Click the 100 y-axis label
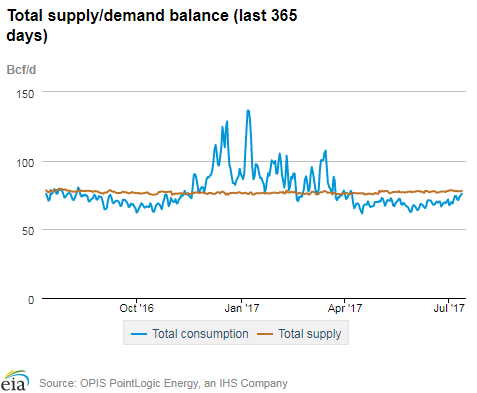Screen dimensions: 477x393 [25, 163]
